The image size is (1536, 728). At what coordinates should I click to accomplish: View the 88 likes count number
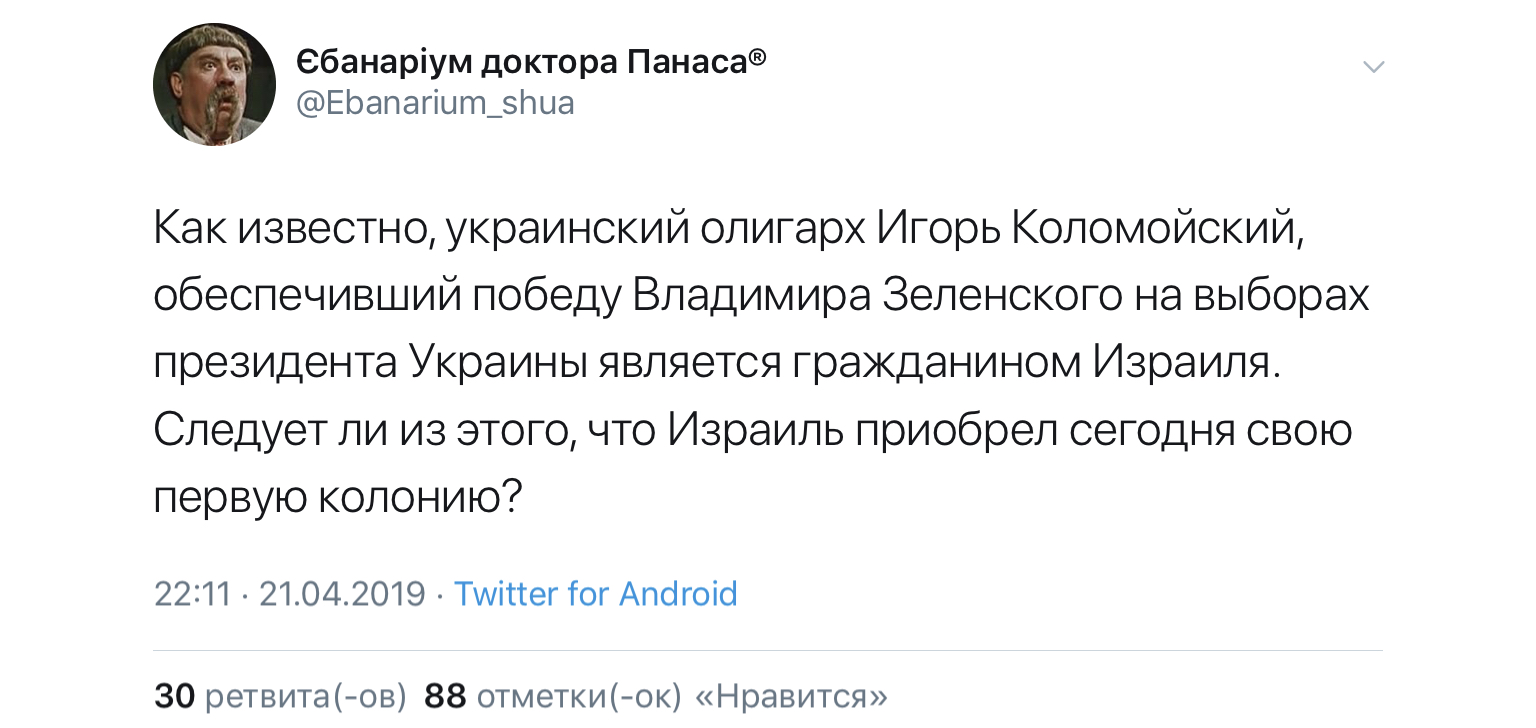445,696
